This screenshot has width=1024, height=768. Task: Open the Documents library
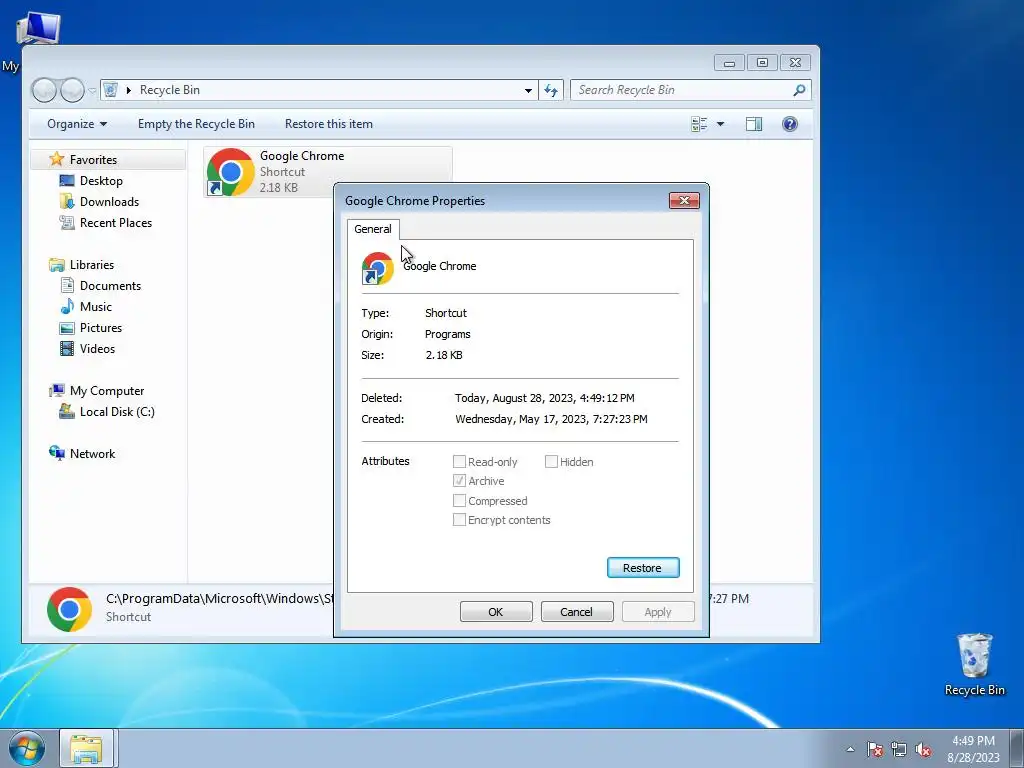pyautogui.click(x=110, y=285)
